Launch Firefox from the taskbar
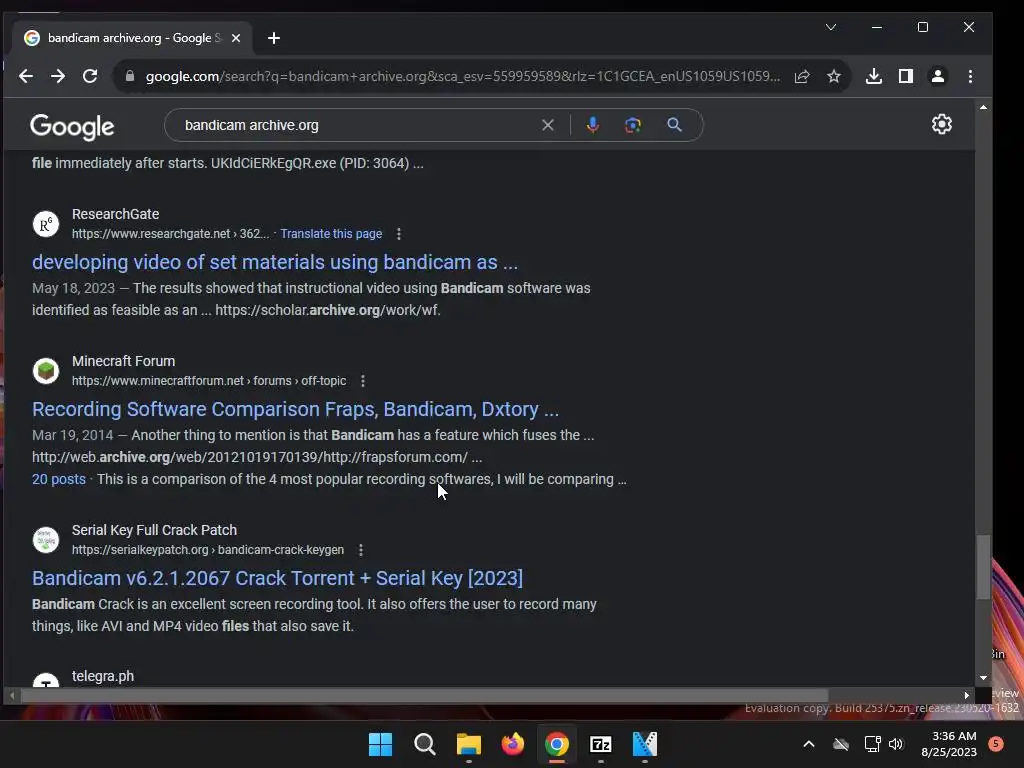 click(513, 744)
